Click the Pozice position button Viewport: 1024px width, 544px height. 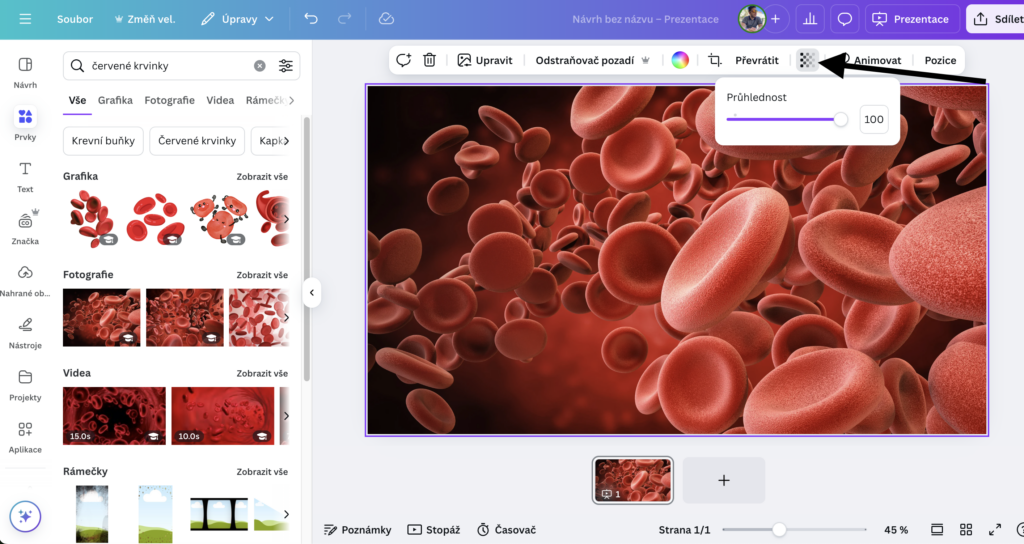tap(940, 60)
